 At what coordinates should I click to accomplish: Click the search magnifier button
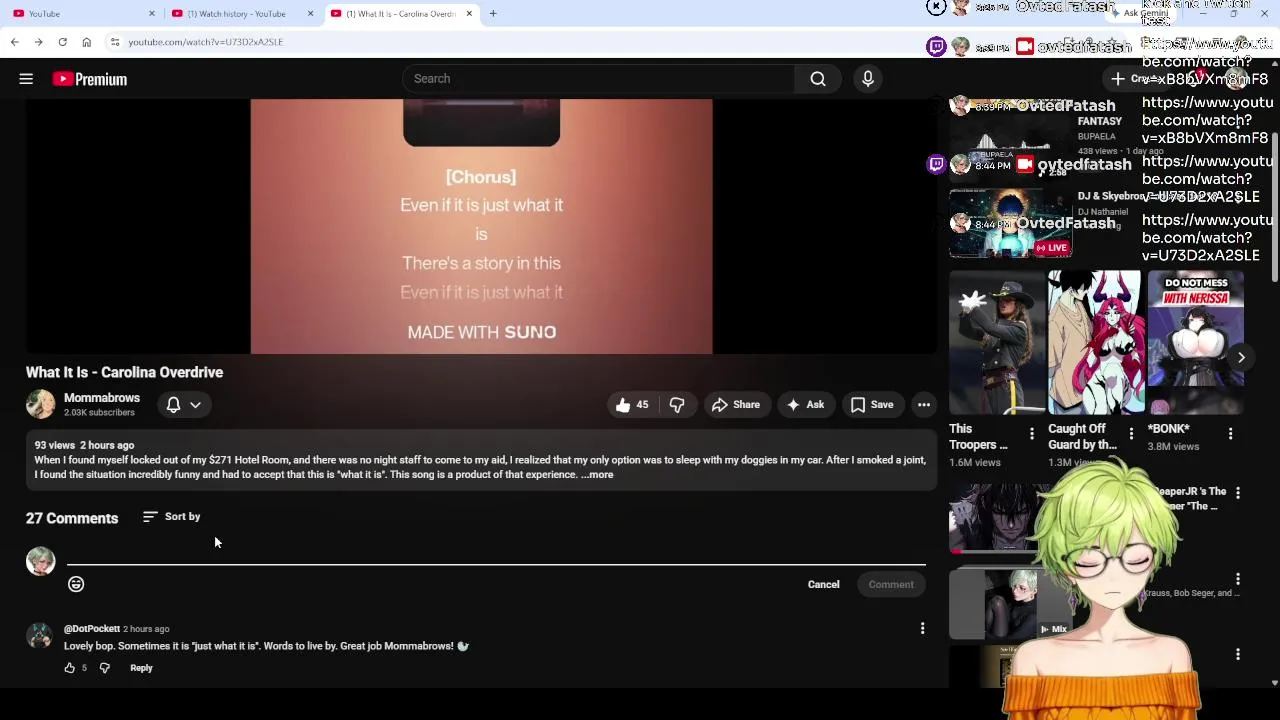[818, 79]
